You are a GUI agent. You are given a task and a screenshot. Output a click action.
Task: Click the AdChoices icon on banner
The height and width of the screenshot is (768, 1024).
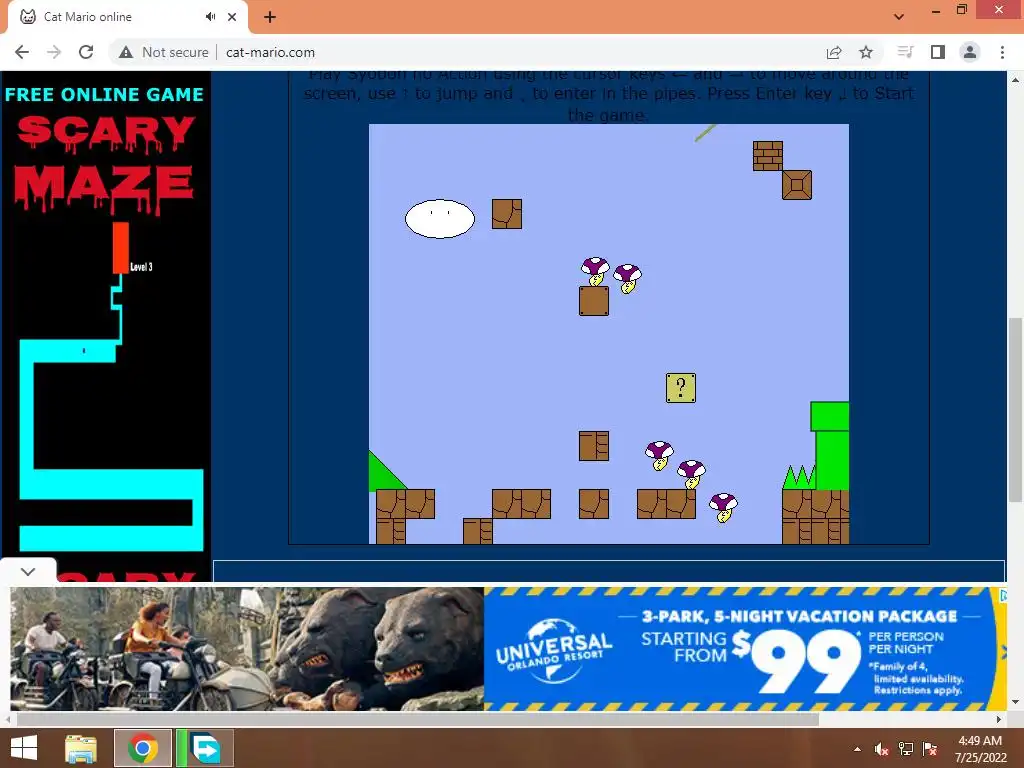click(1003, 595)
